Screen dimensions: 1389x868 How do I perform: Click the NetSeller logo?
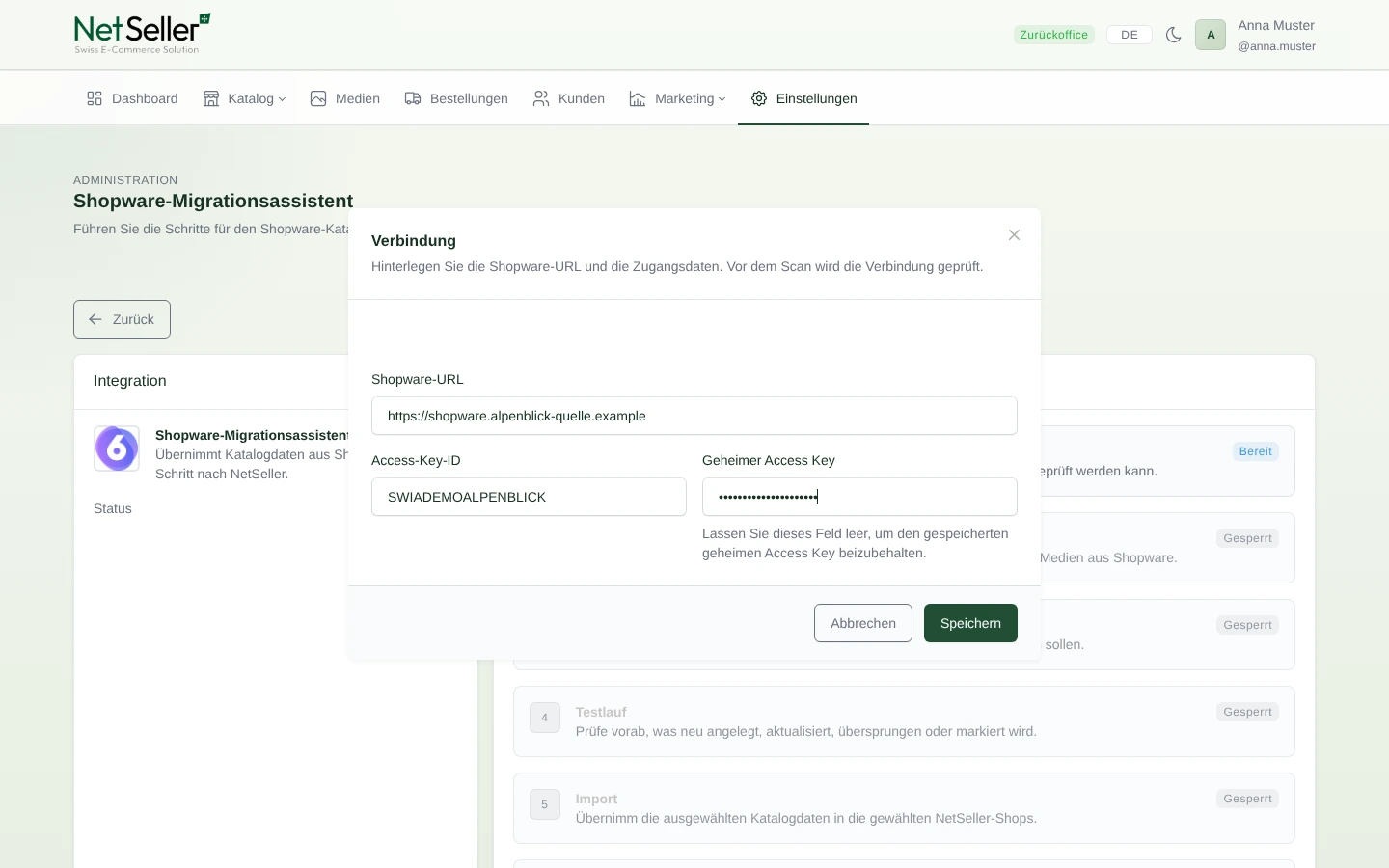click(142, 34)
